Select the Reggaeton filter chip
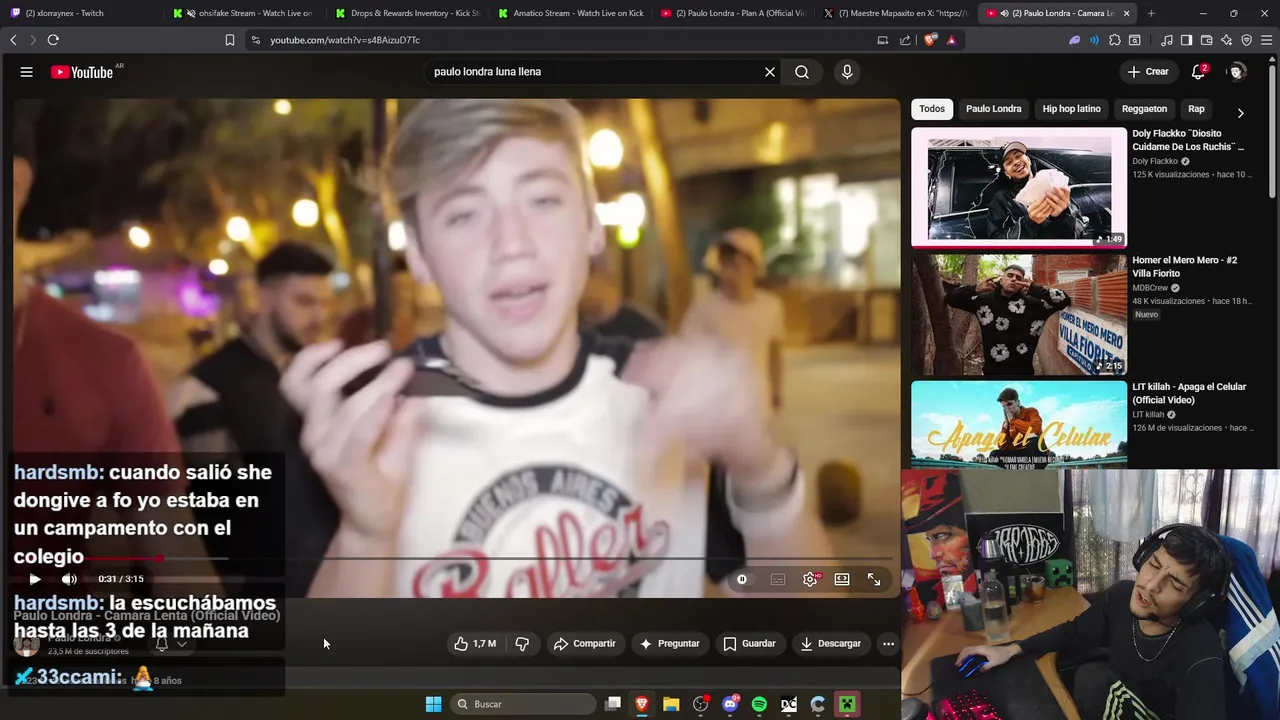This screenshot has height=720, width=1280. pyautogui.click(x=1144, y=109)
